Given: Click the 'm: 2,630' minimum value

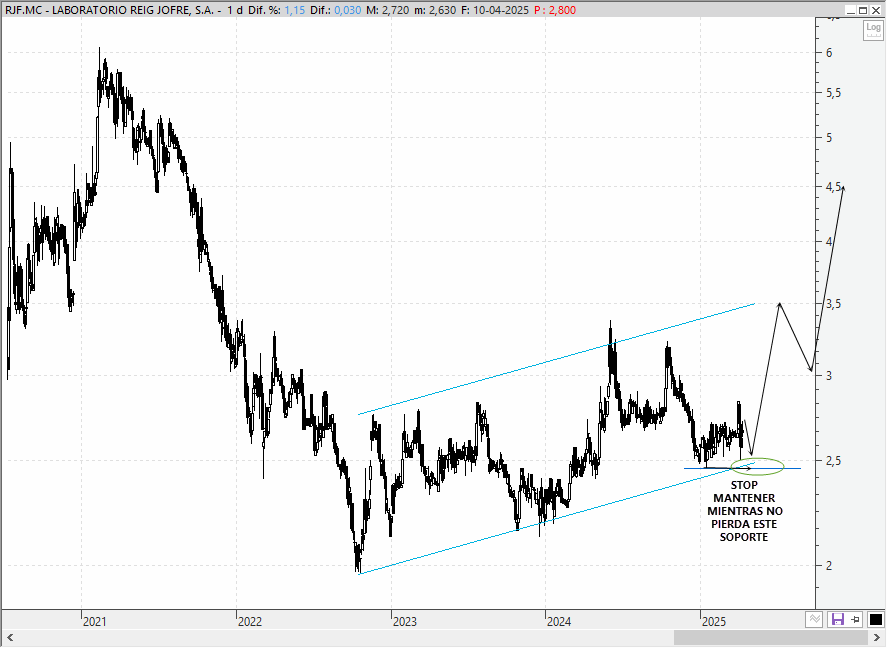Looking at the screenshot, I should (435, 10).
